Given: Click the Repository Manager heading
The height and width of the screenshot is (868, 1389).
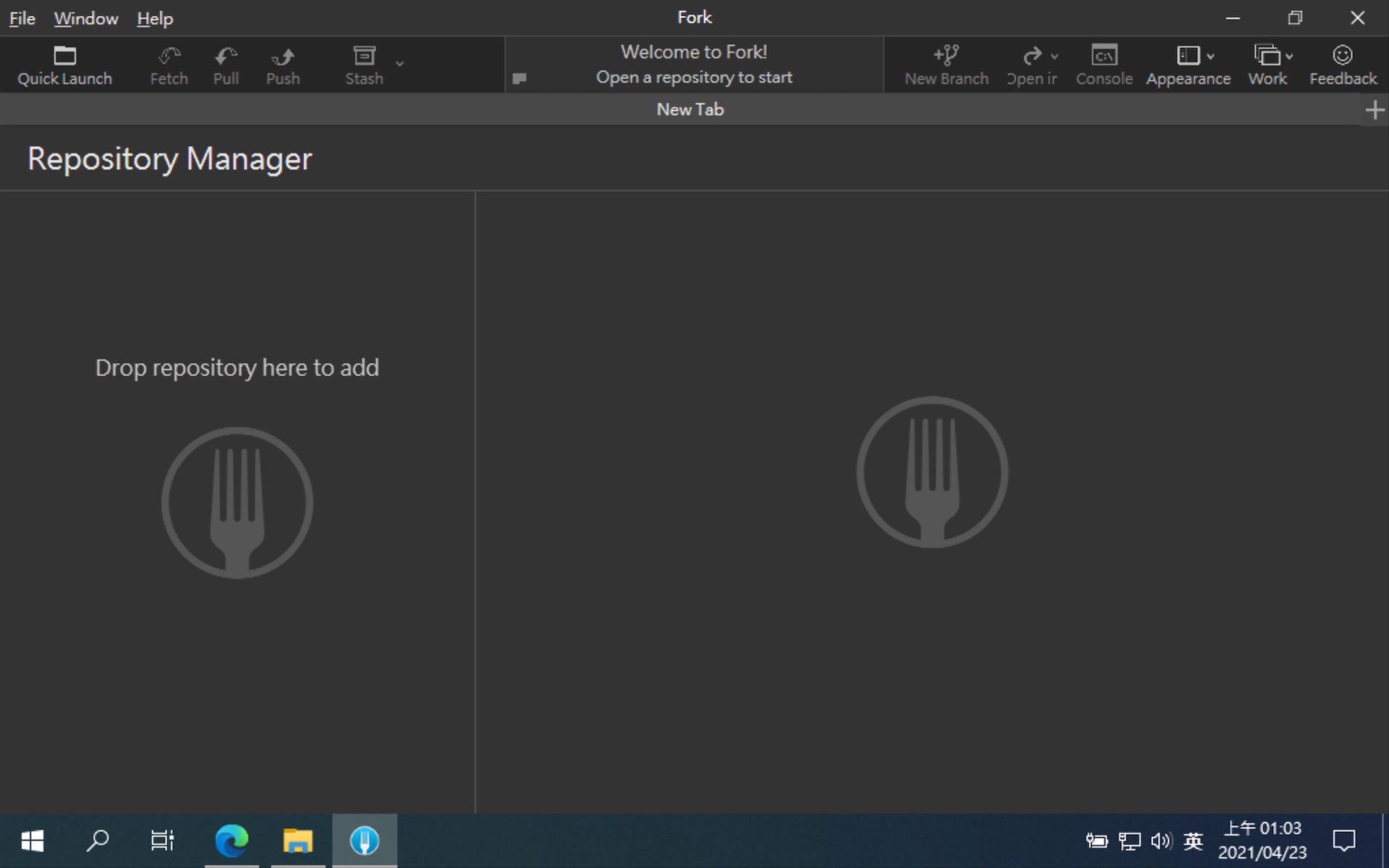Looking at the screenshot, I should tap(170, 158).
